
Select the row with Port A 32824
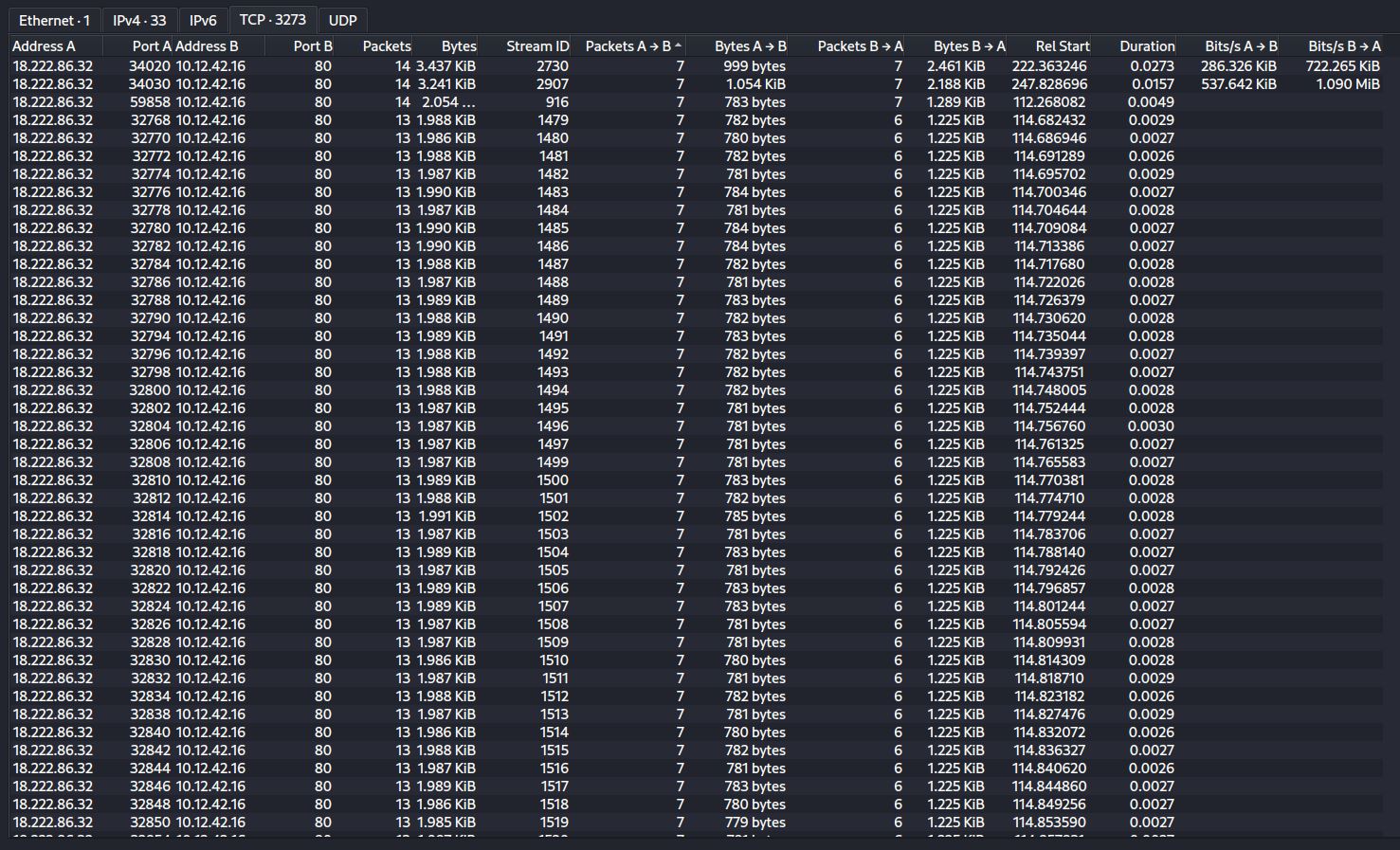[697, 606]
